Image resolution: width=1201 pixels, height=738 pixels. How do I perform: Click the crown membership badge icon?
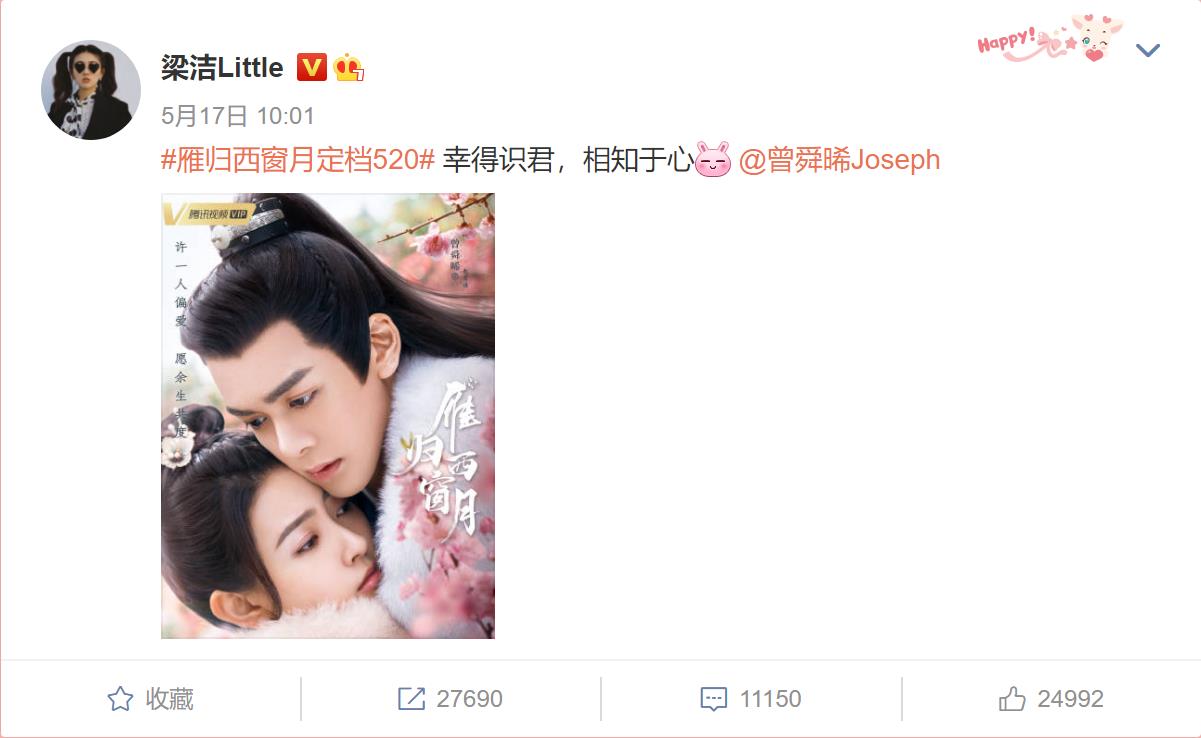tap(348, 68)
